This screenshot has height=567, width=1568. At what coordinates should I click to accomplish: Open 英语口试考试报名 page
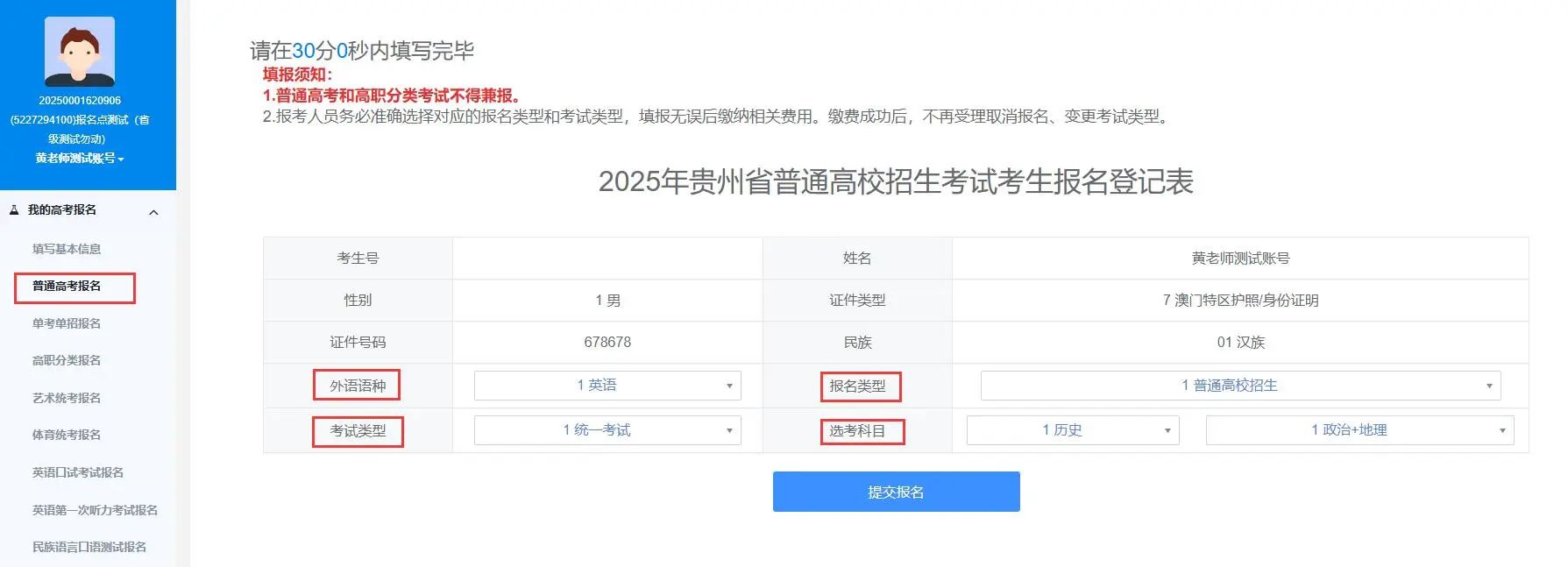(x=78, y=472)
